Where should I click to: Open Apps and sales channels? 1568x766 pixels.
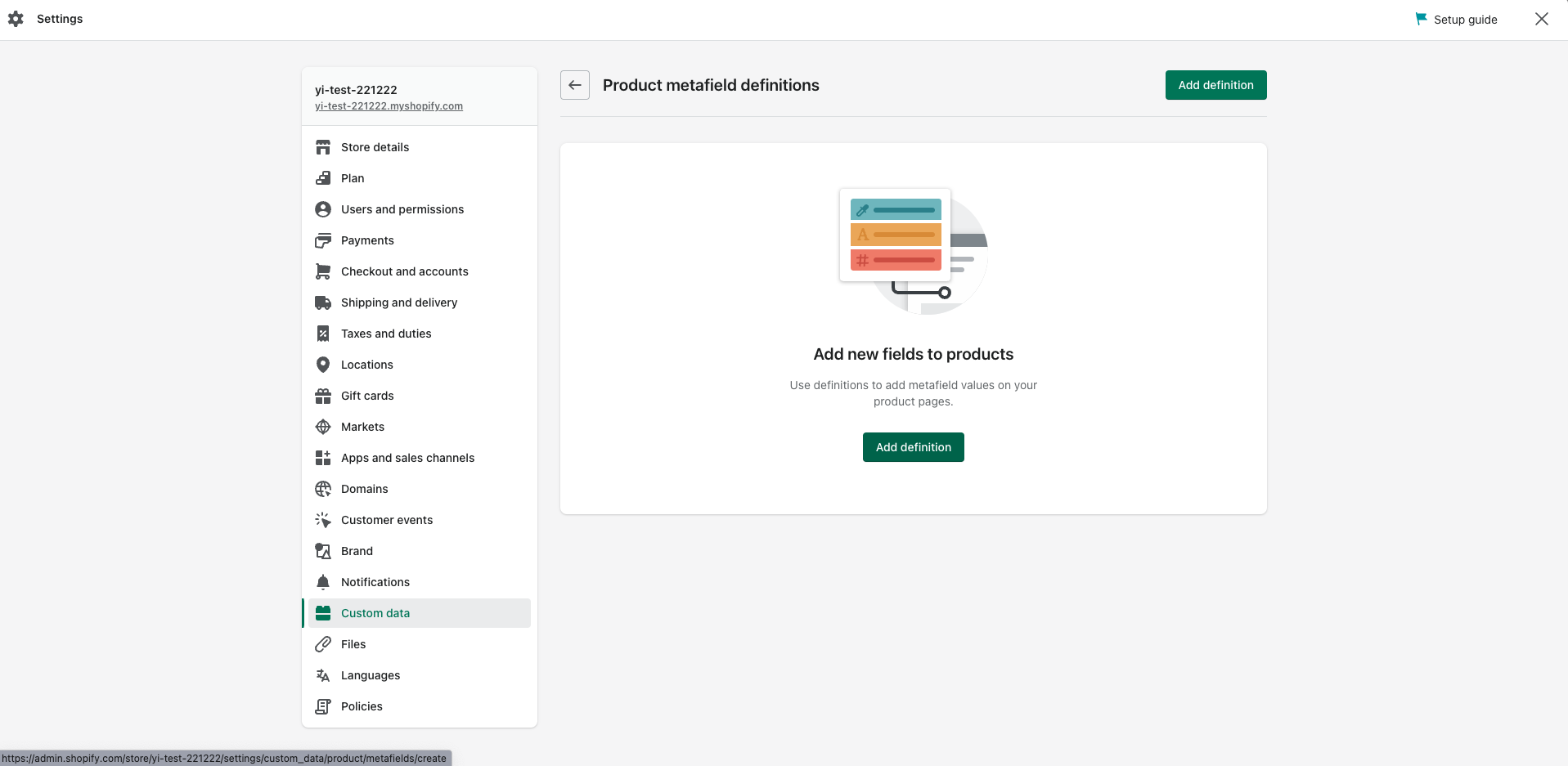(407, 458)
